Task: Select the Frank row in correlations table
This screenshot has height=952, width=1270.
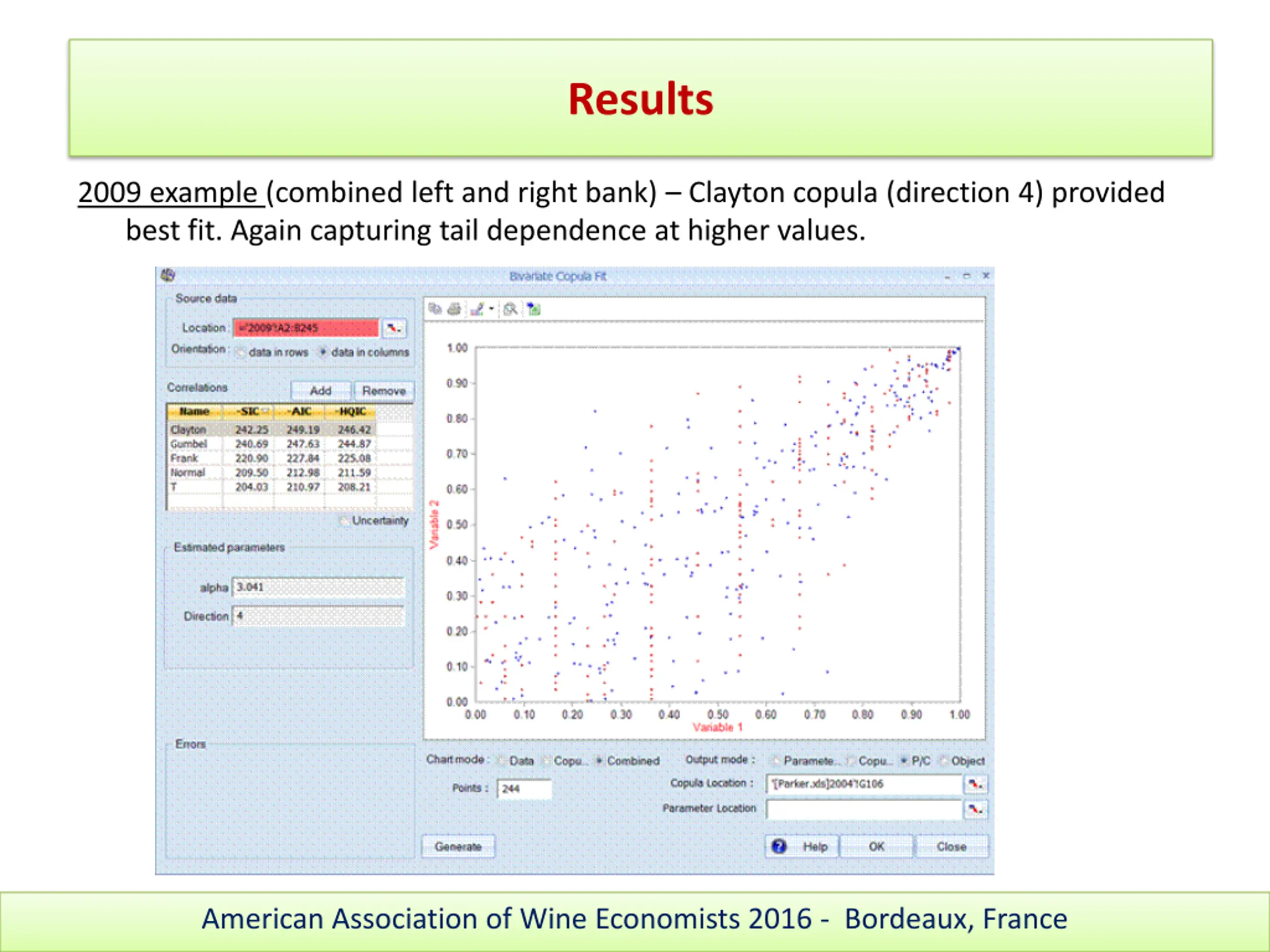Action: [185, 459]
